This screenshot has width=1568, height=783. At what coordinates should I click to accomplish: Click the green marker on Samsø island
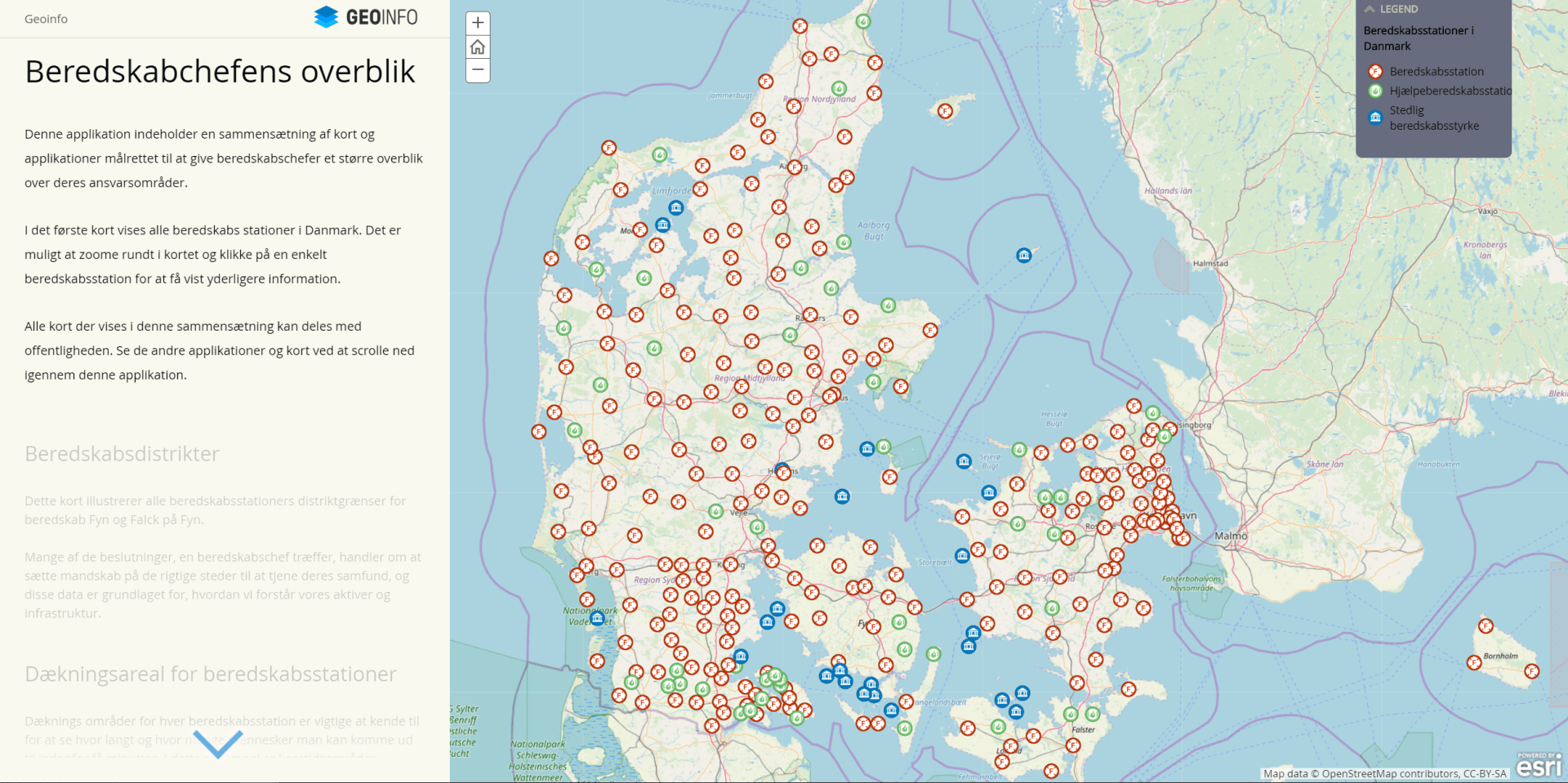pyautogui.click(x=884, y=447)
